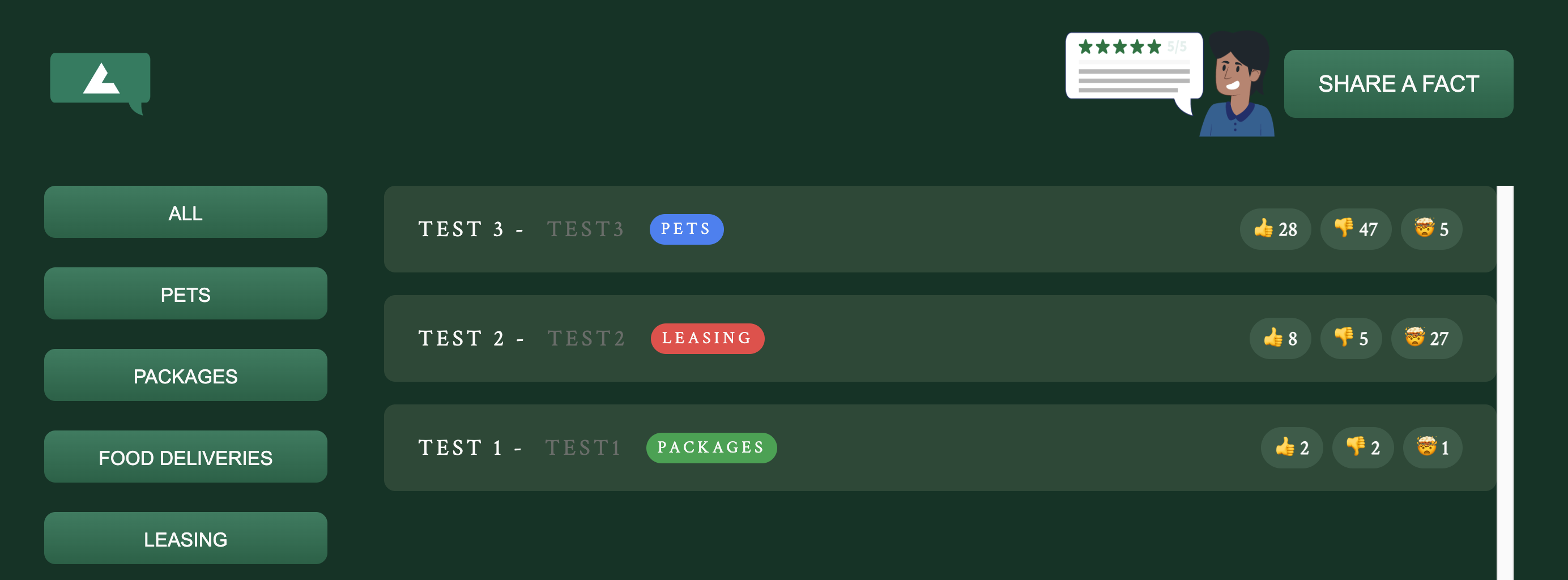The height and width of the screenshot is (580, 1568).
Task: Click the fact list vertical scrollbar
Action: pyautogui.click(x=1504, y=382)
